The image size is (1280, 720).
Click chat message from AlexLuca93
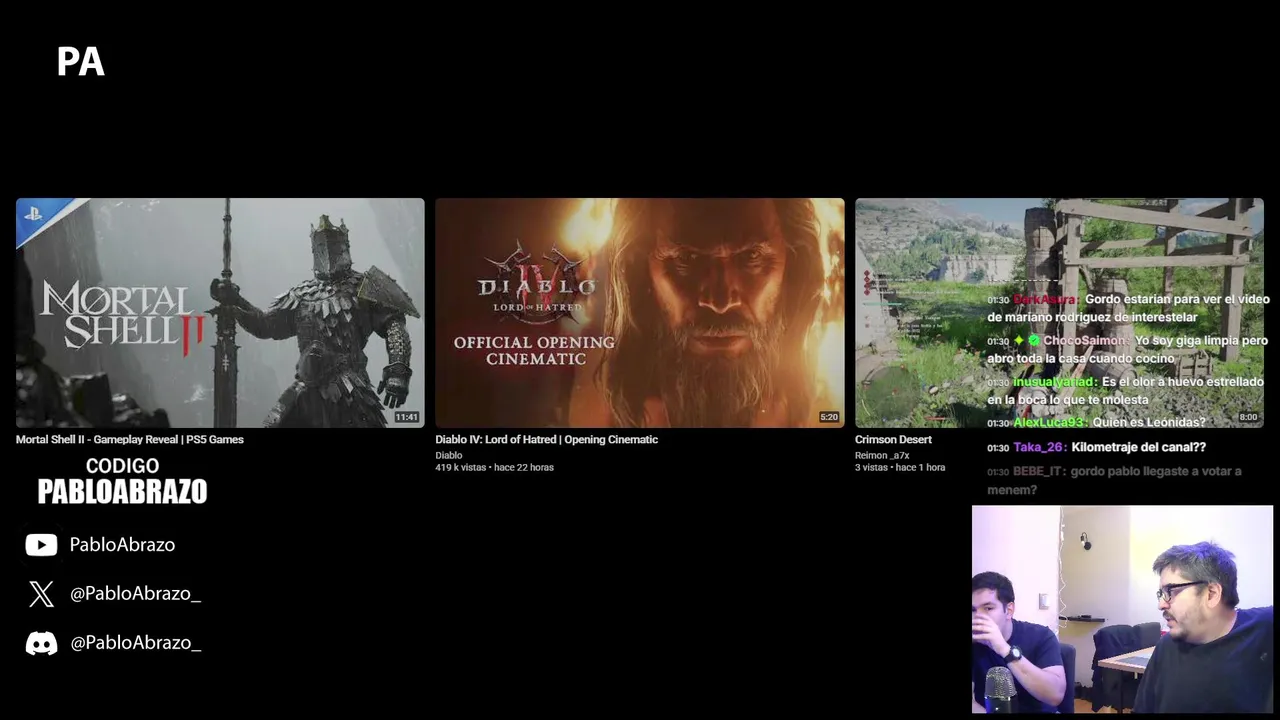pyautogui.click(x=1097, y=422)
